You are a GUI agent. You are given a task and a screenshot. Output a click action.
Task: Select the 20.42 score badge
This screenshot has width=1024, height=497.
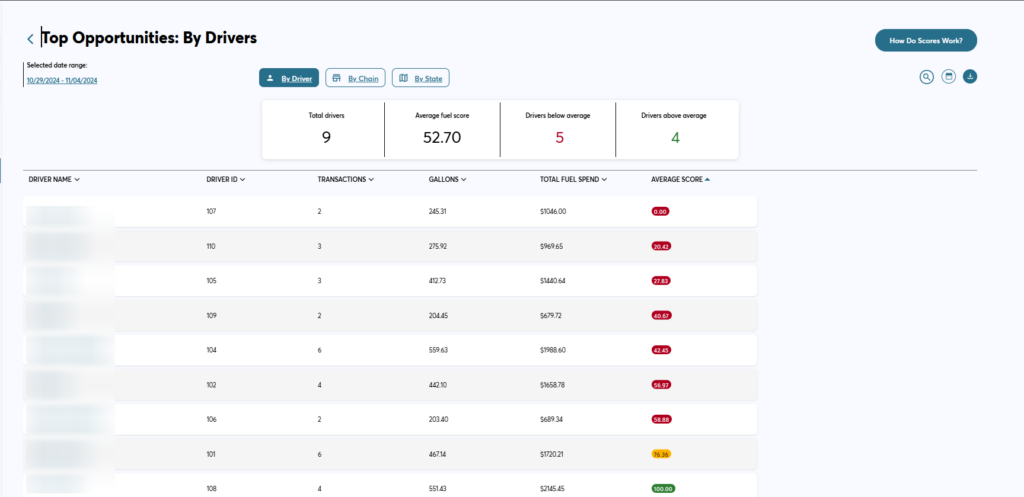(662, 246)
